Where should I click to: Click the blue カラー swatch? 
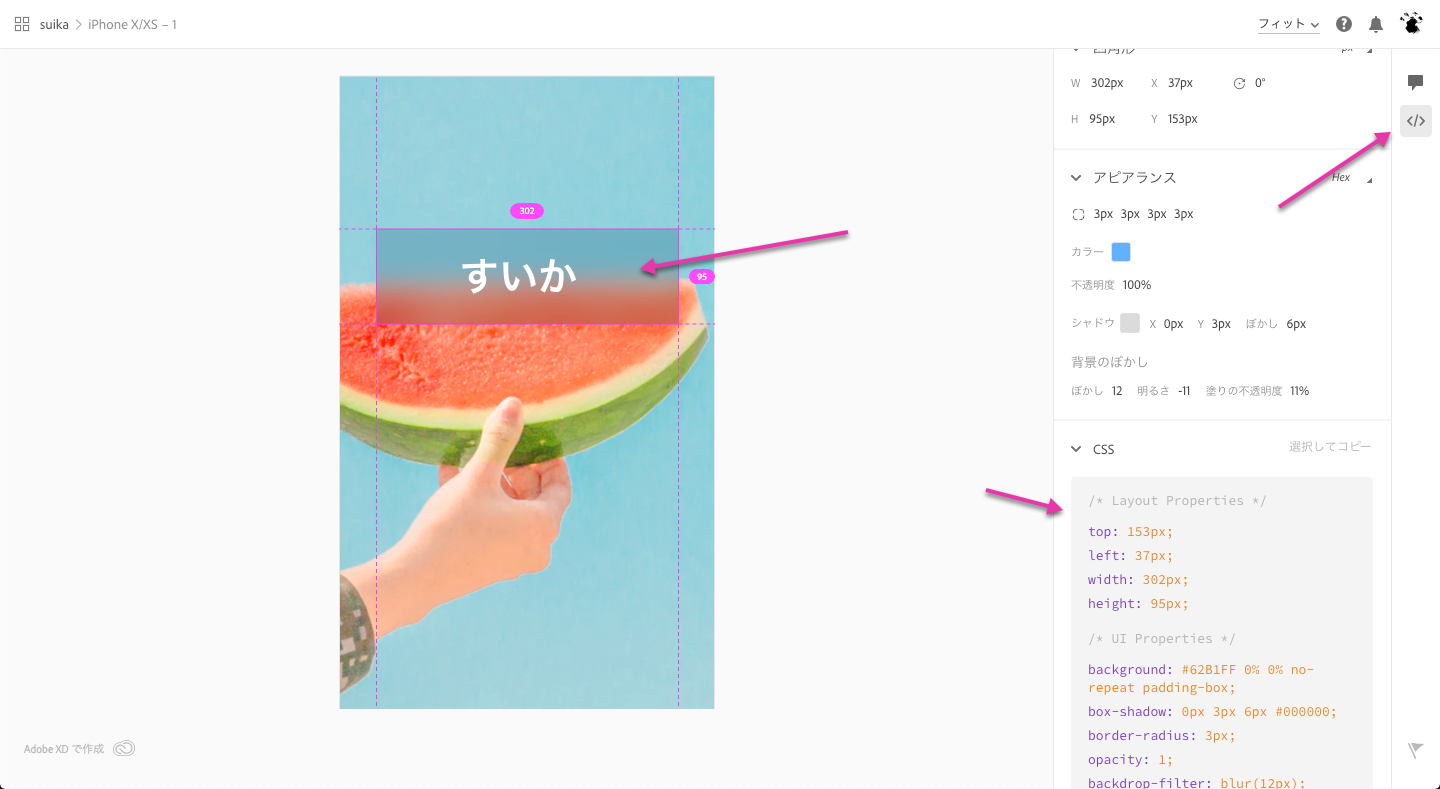tap(1121, 252)
